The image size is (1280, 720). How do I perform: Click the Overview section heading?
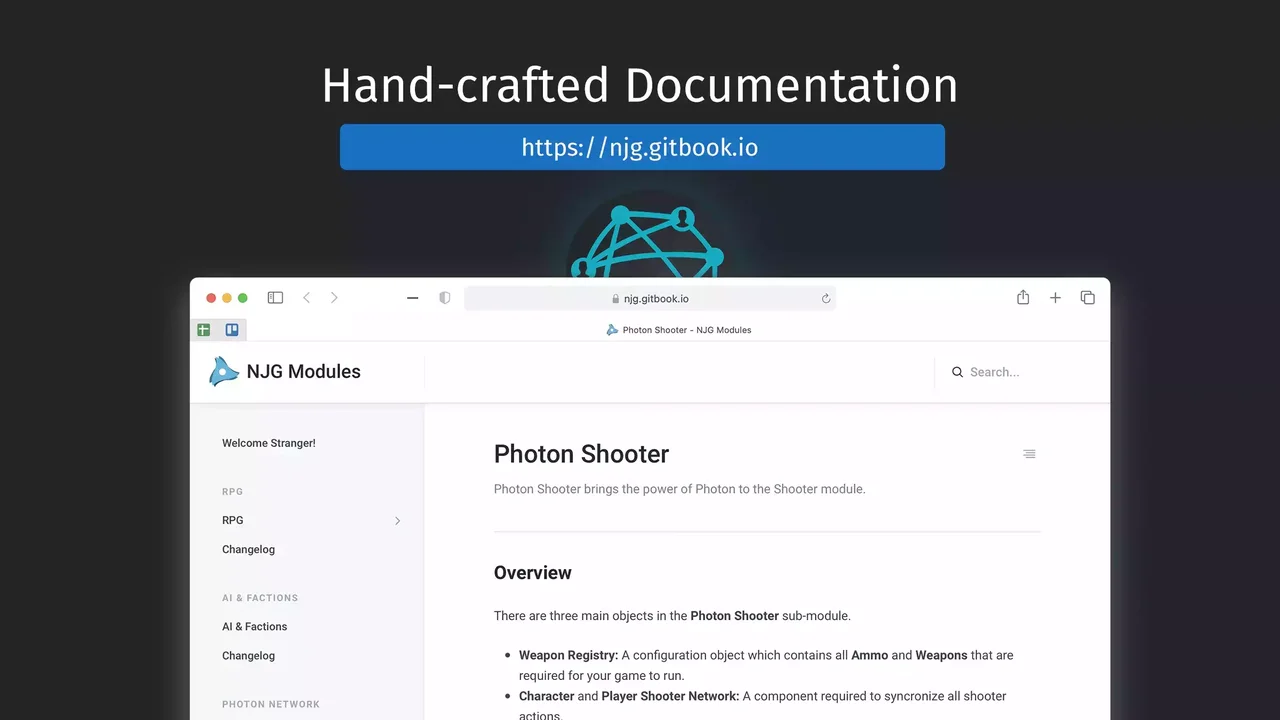pyautogui.click(x=533, y=573)
